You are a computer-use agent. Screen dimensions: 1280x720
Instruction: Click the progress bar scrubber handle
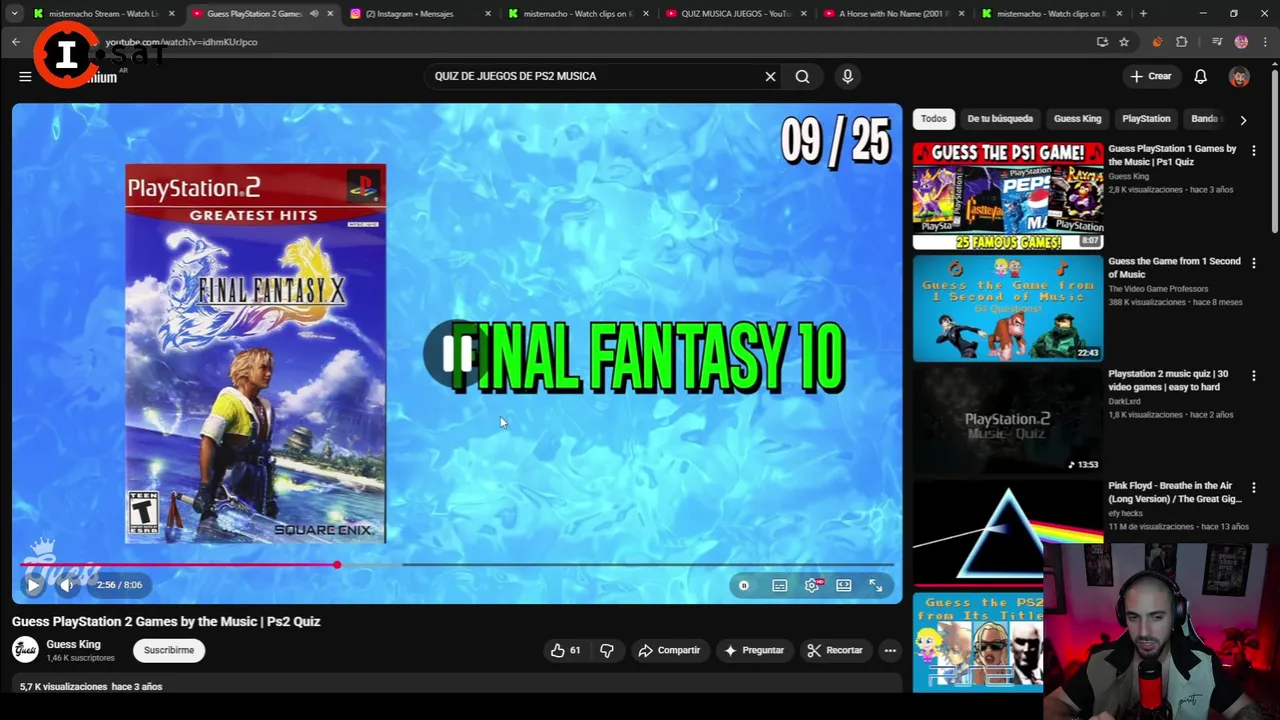337,565
